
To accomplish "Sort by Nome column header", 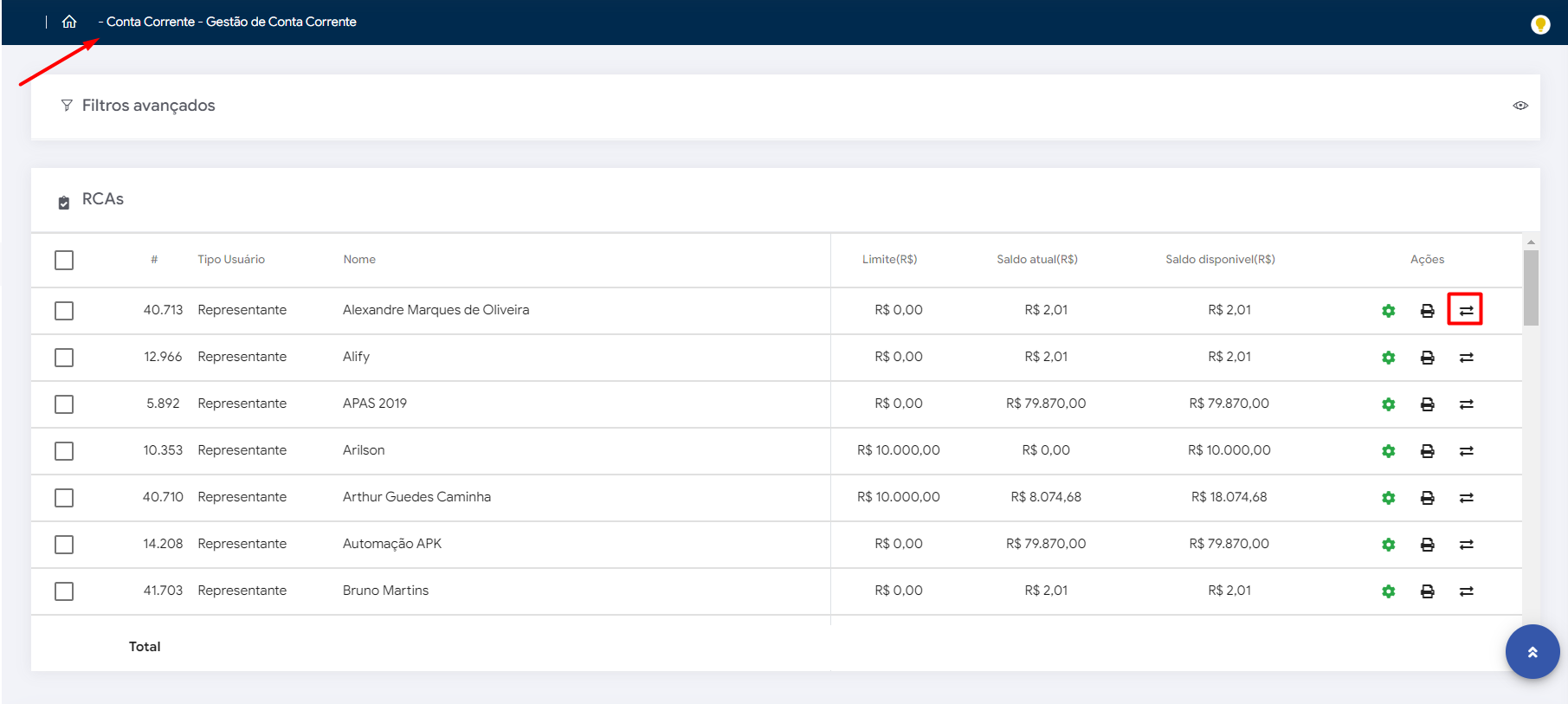I will pyautogui.click(x=358, y=260).
